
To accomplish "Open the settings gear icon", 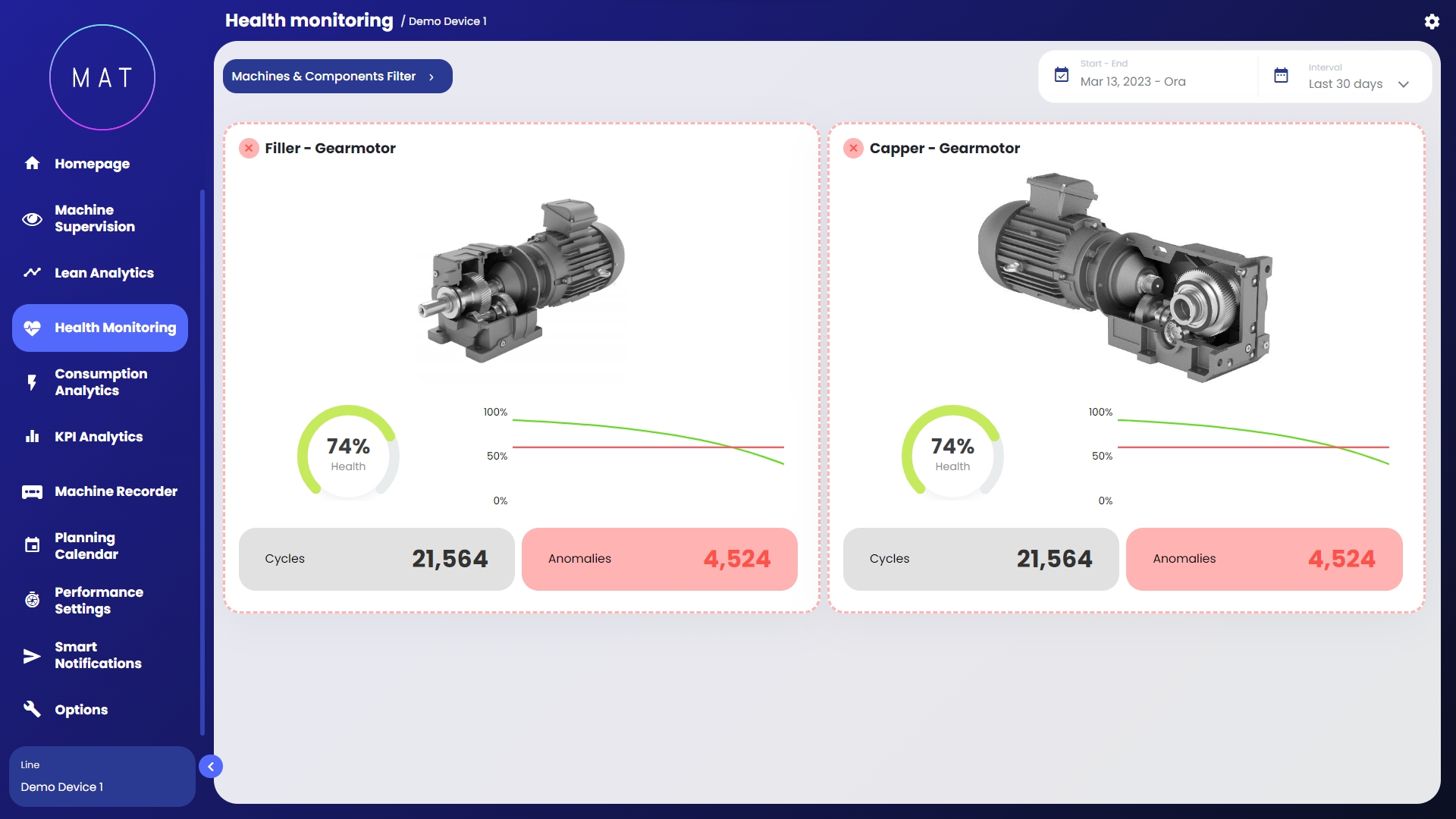I will [1432, 22].
